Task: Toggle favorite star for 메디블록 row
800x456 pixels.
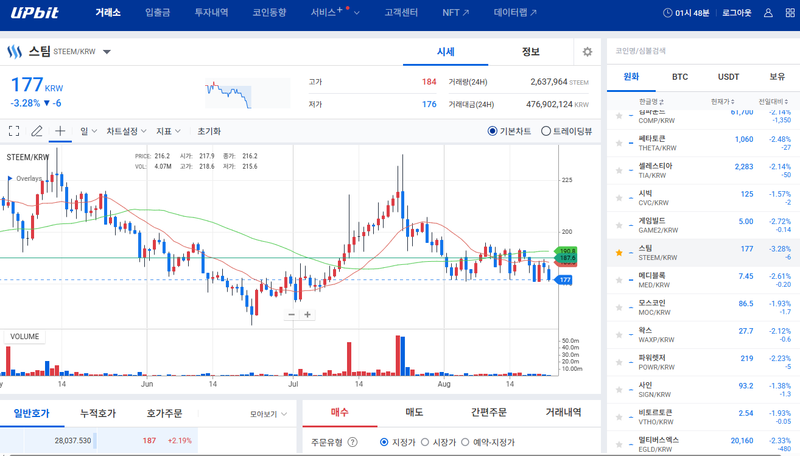Action: (619, 280)
